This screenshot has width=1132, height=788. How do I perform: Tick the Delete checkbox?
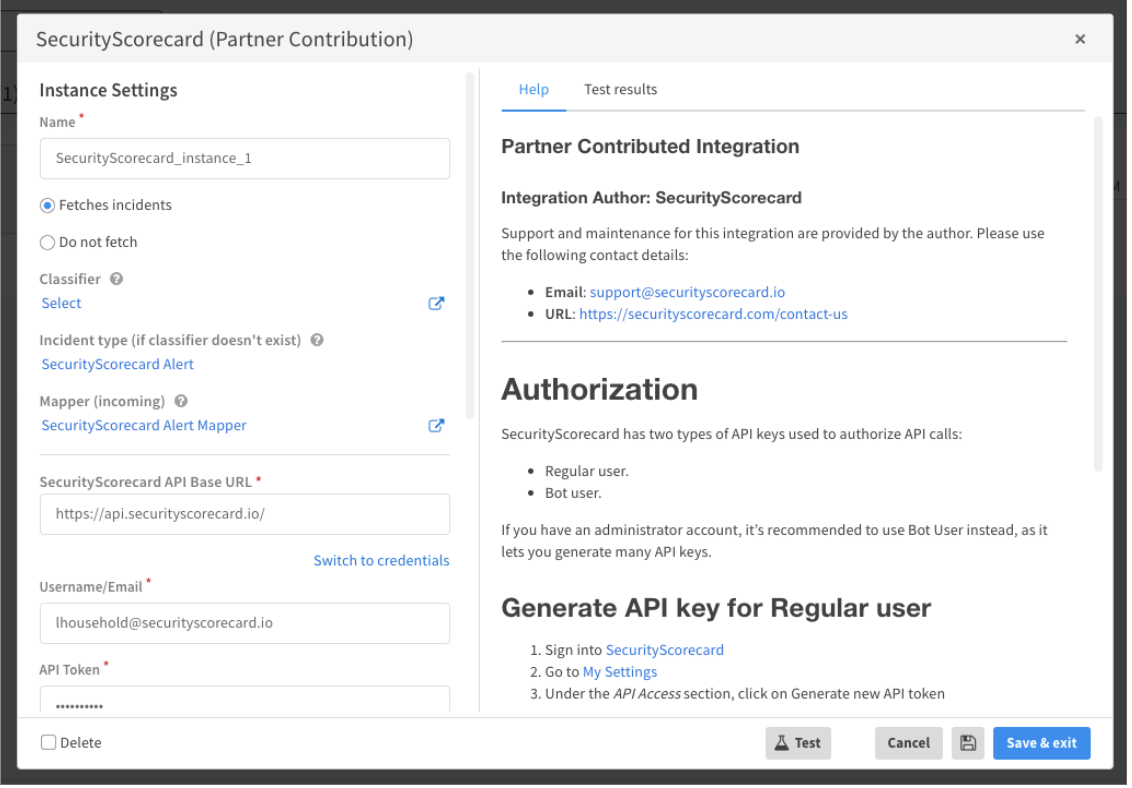48,745
